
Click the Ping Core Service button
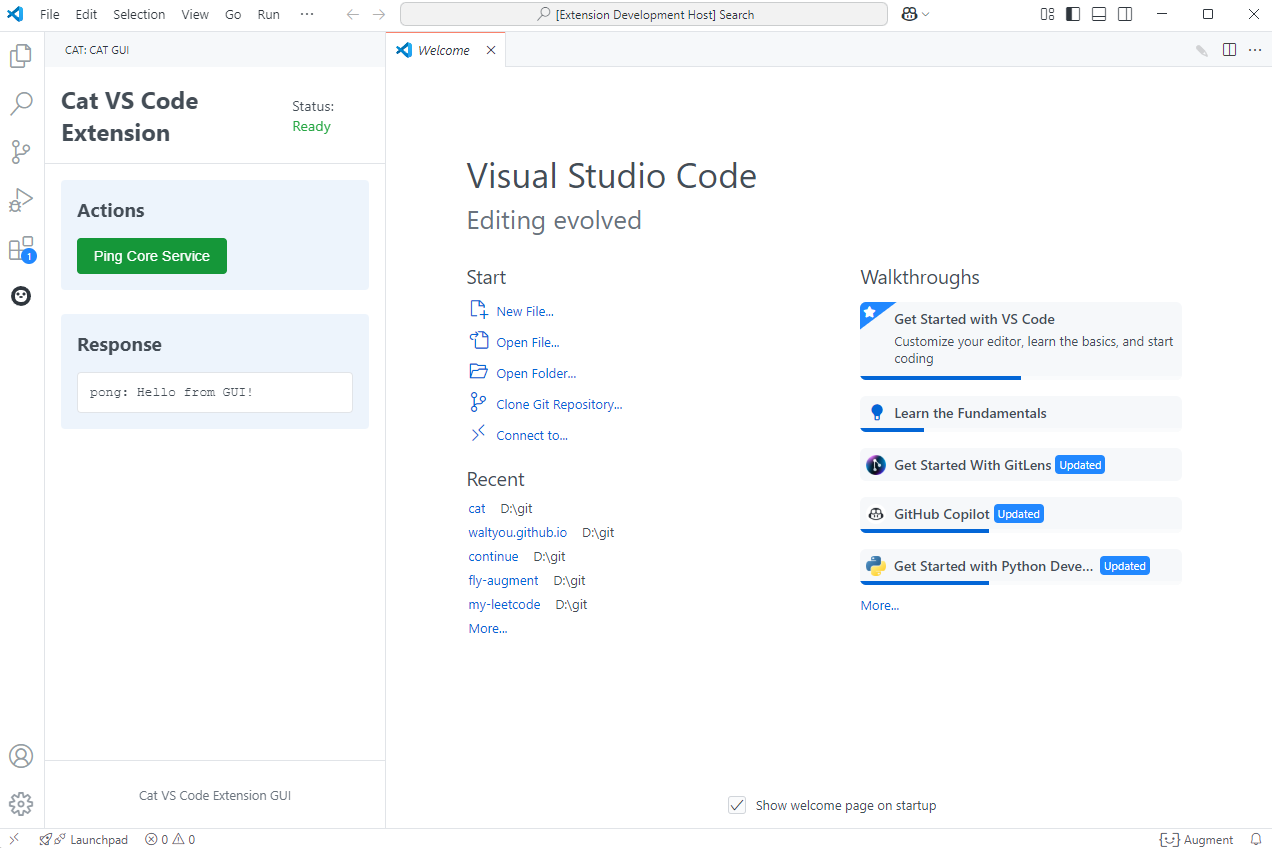click(x=152, y=256)
